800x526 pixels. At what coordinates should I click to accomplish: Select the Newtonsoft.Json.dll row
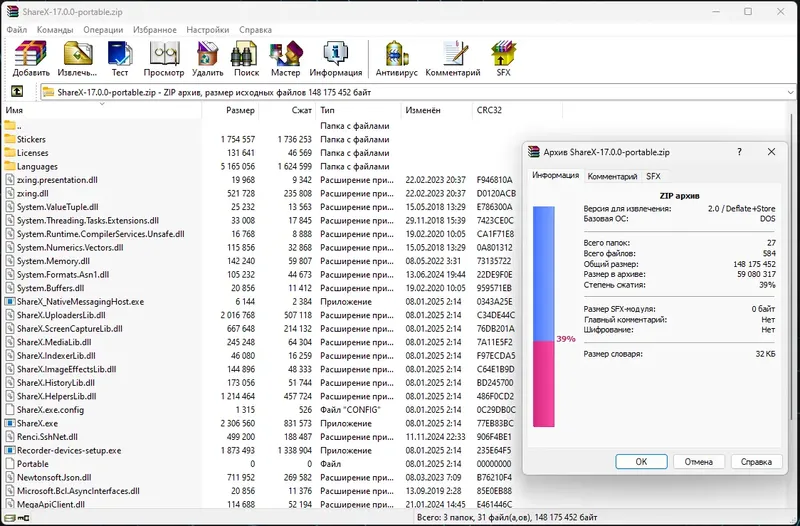260,477
